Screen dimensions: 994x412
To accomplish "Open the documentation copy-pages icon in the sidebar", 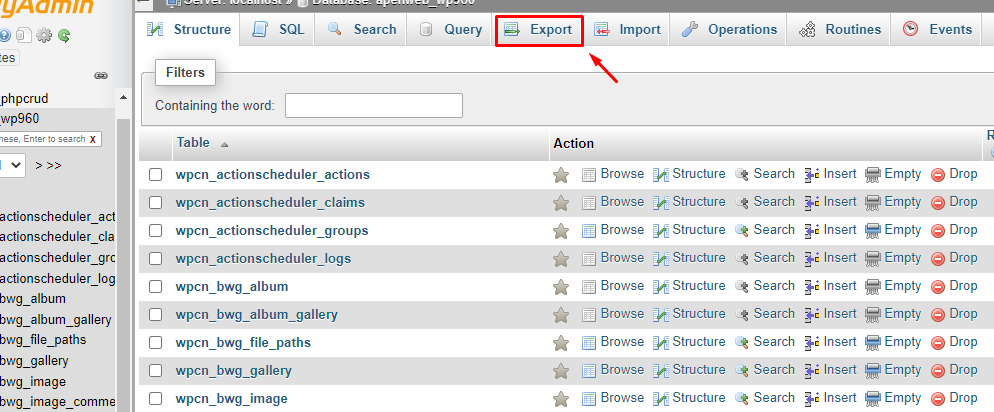I will 23,35.
